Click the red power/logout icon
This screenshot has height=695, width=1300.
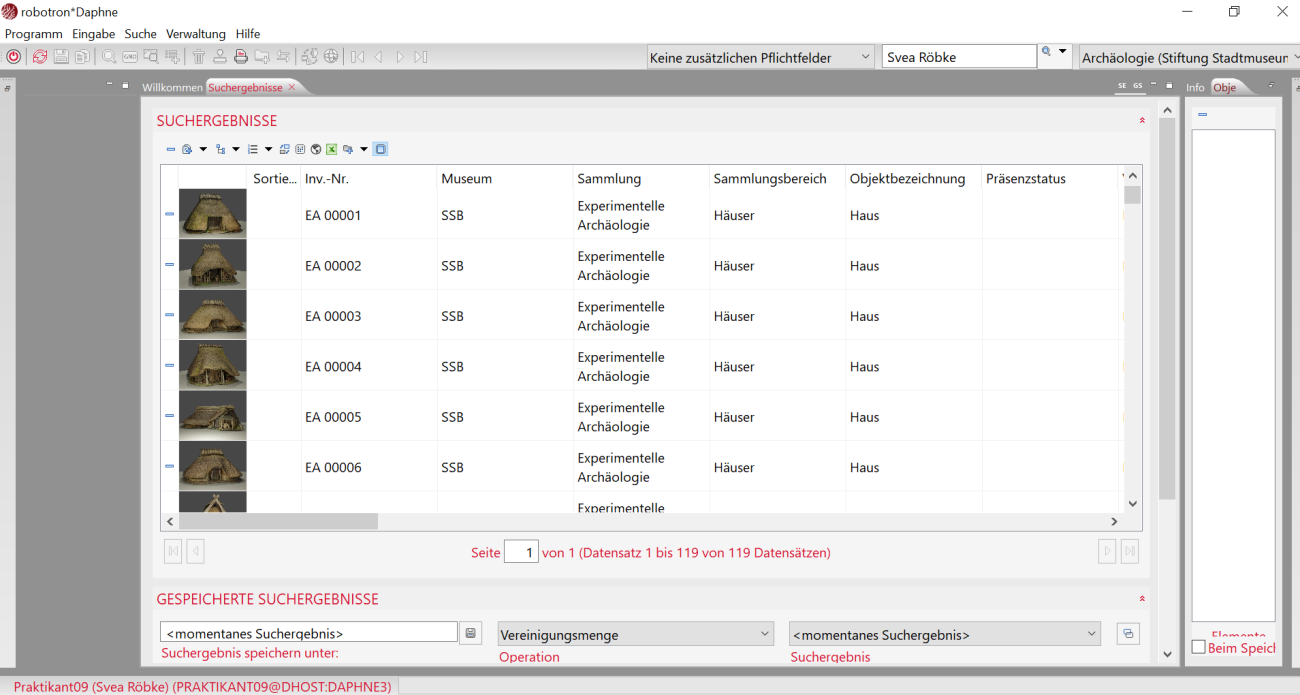point(13,57)
